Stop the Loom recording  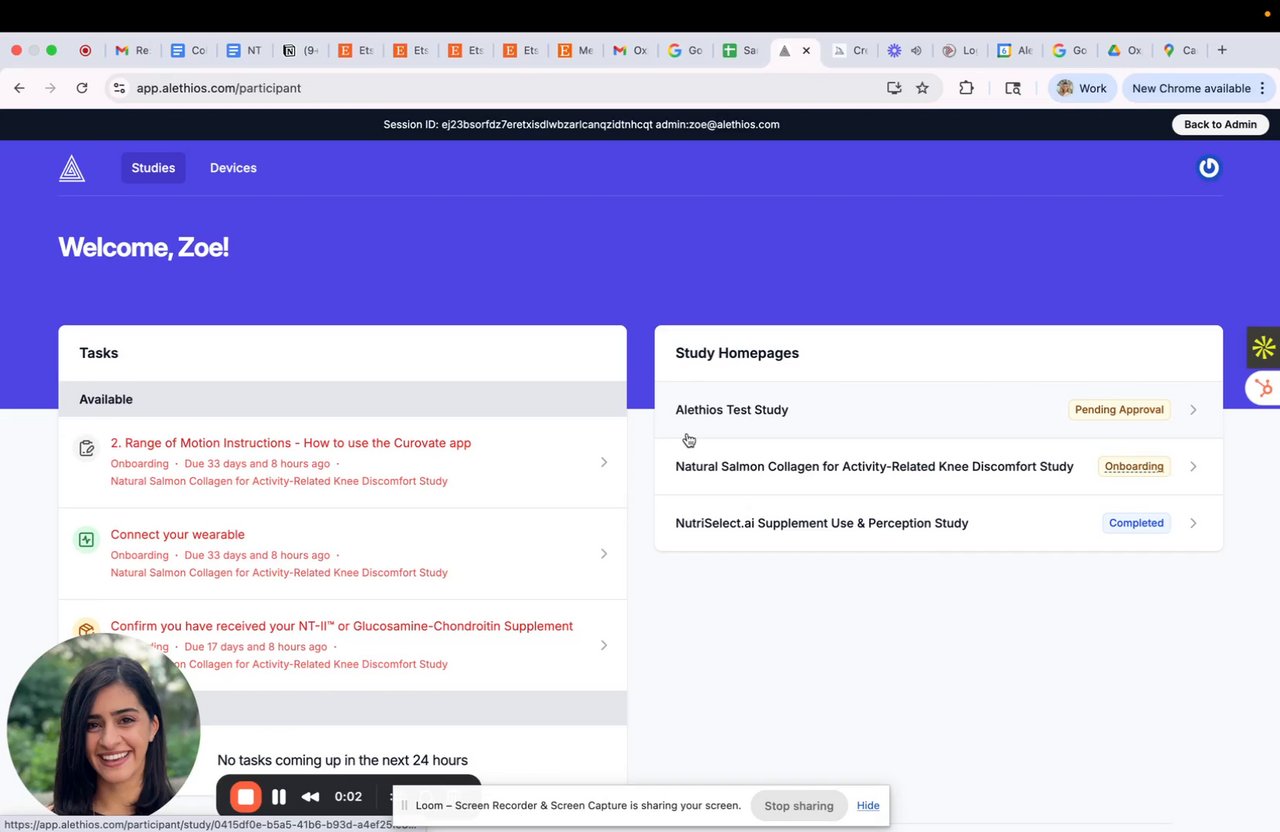[x=245, y=797]
